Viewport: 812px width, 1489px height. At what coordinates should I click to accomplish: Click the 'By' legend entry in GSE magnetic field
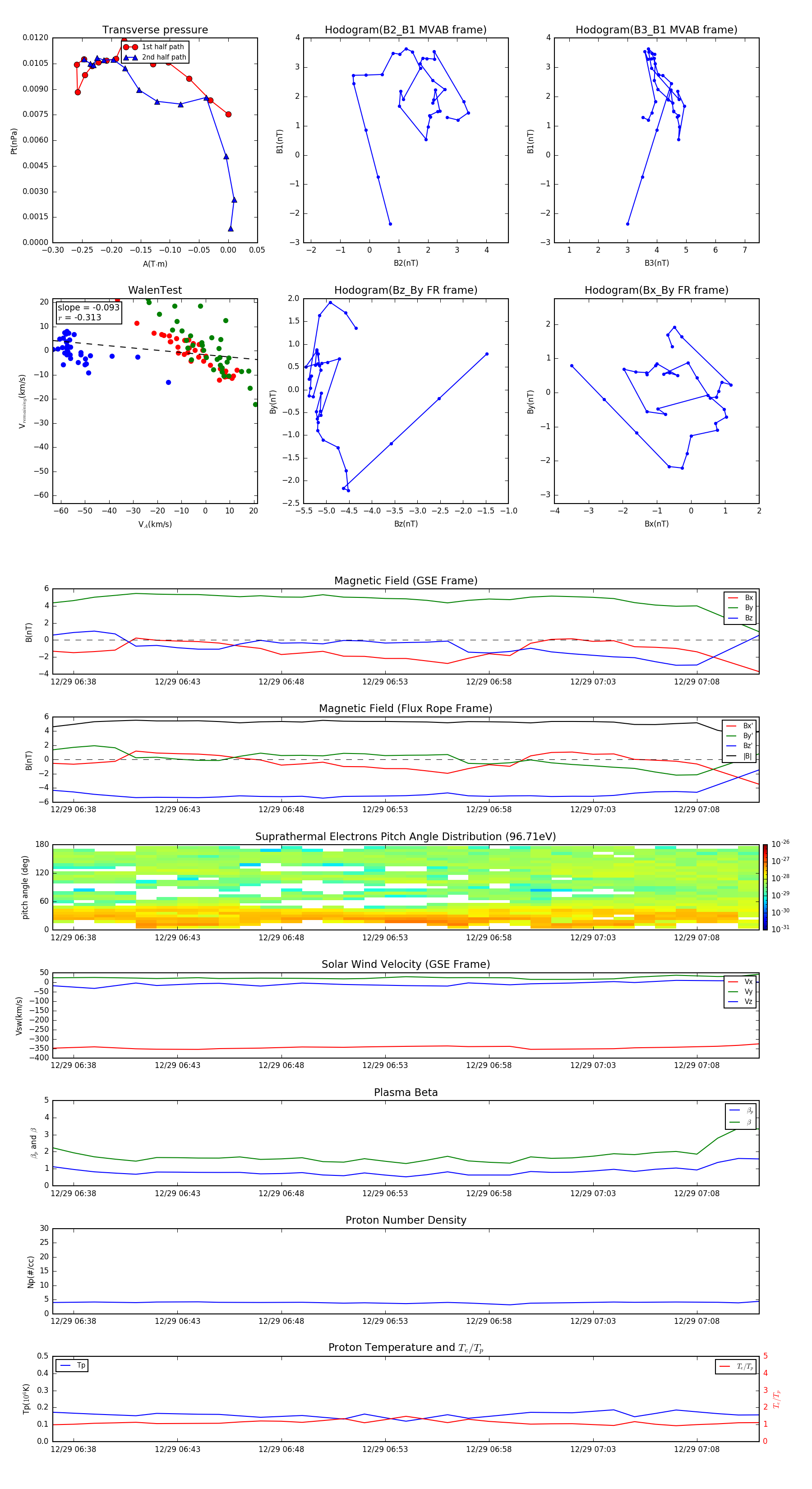(741, 607)
